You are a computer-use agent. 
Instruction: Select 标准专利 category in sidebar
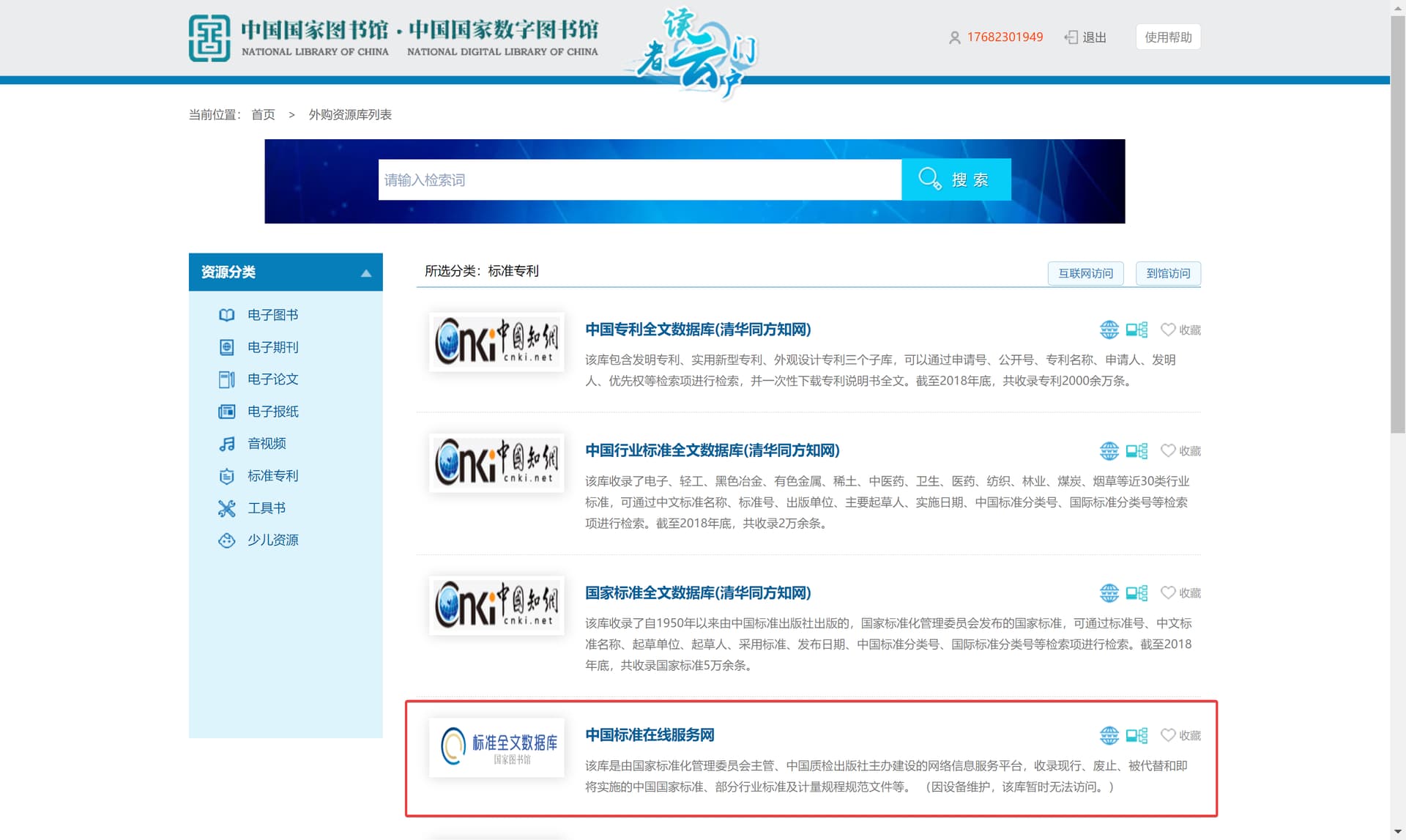pyautogui.click(x=272, y=476)
